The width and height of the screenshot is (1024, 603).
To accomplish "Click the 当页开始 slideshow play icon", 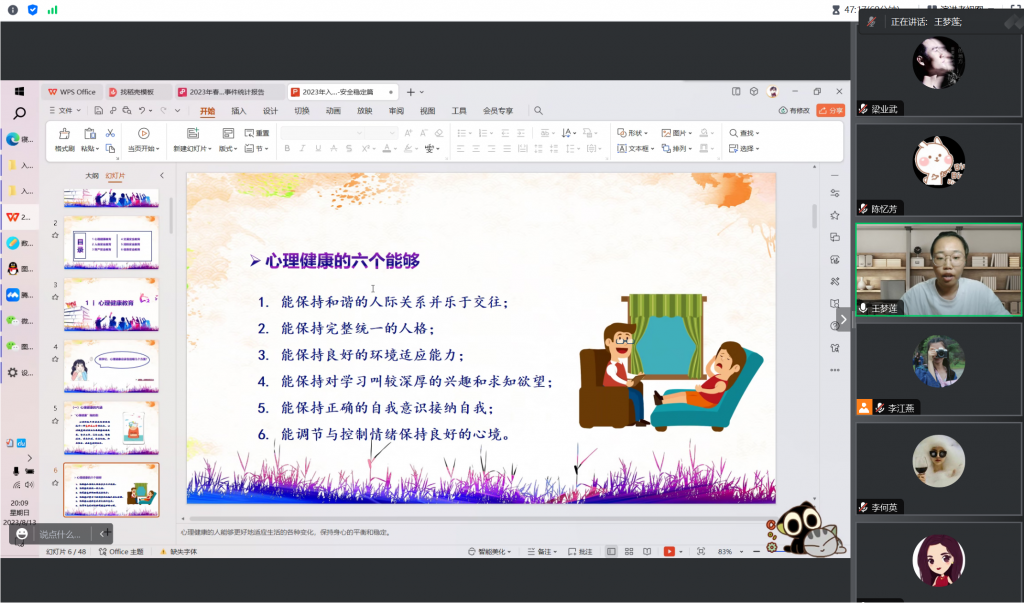I will pyautogui.click(x=143, y=133).
